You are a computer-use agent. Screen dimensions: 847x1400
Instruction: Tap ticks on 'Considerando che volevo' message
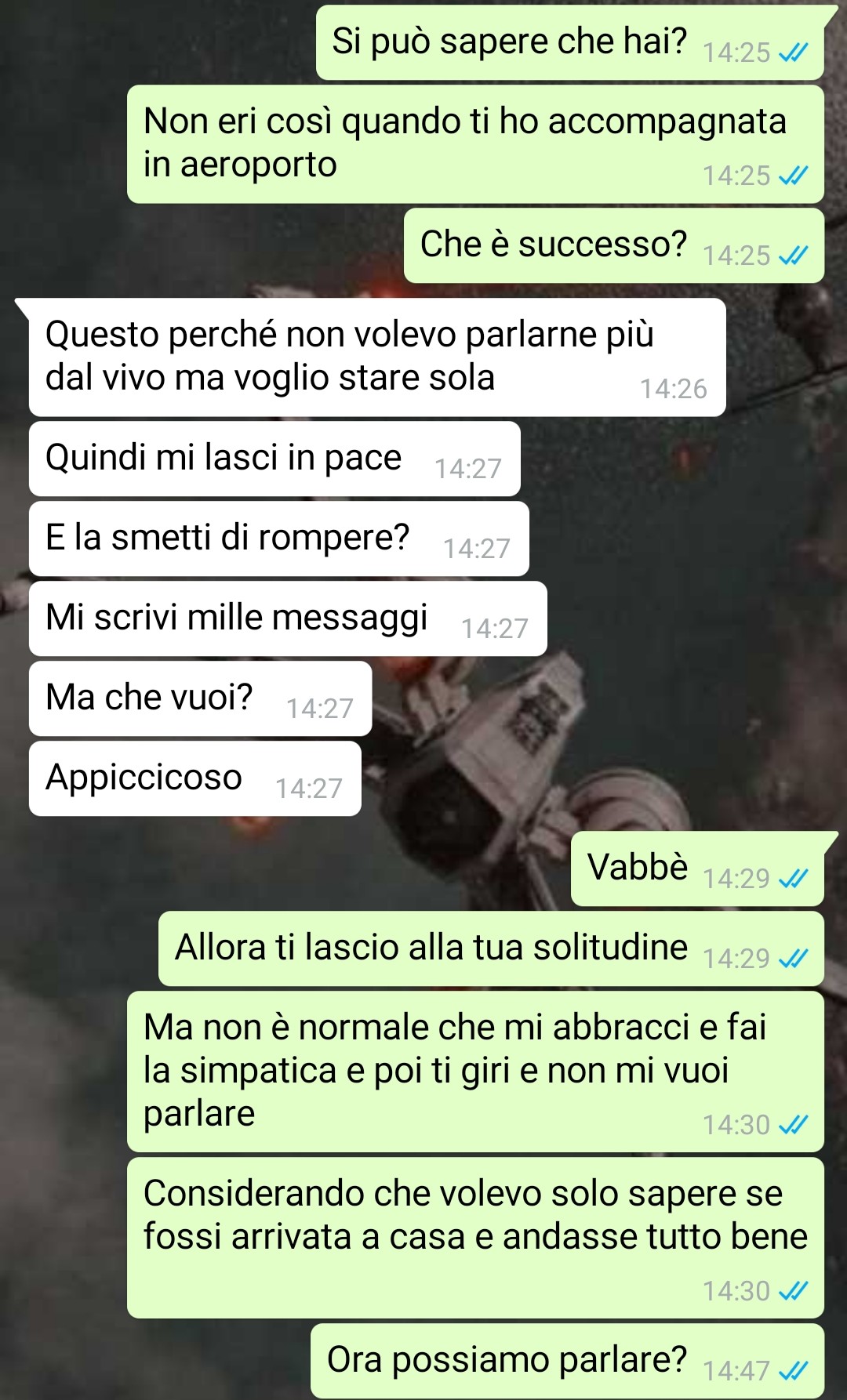pos(793,1291)
